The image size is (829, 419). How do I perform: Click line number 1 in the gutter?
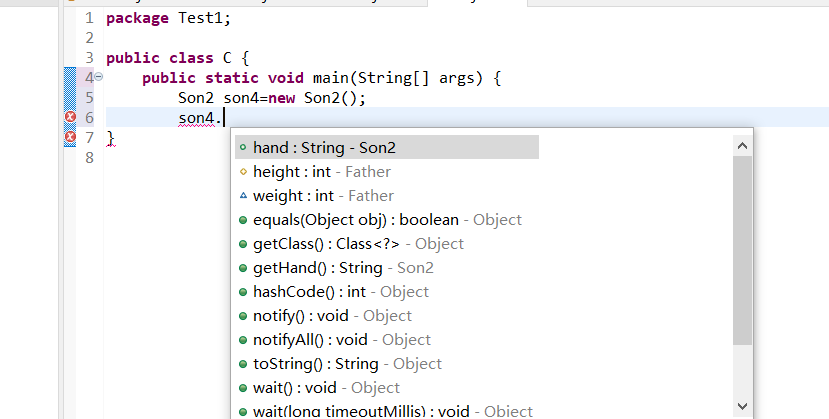point(89,18)
